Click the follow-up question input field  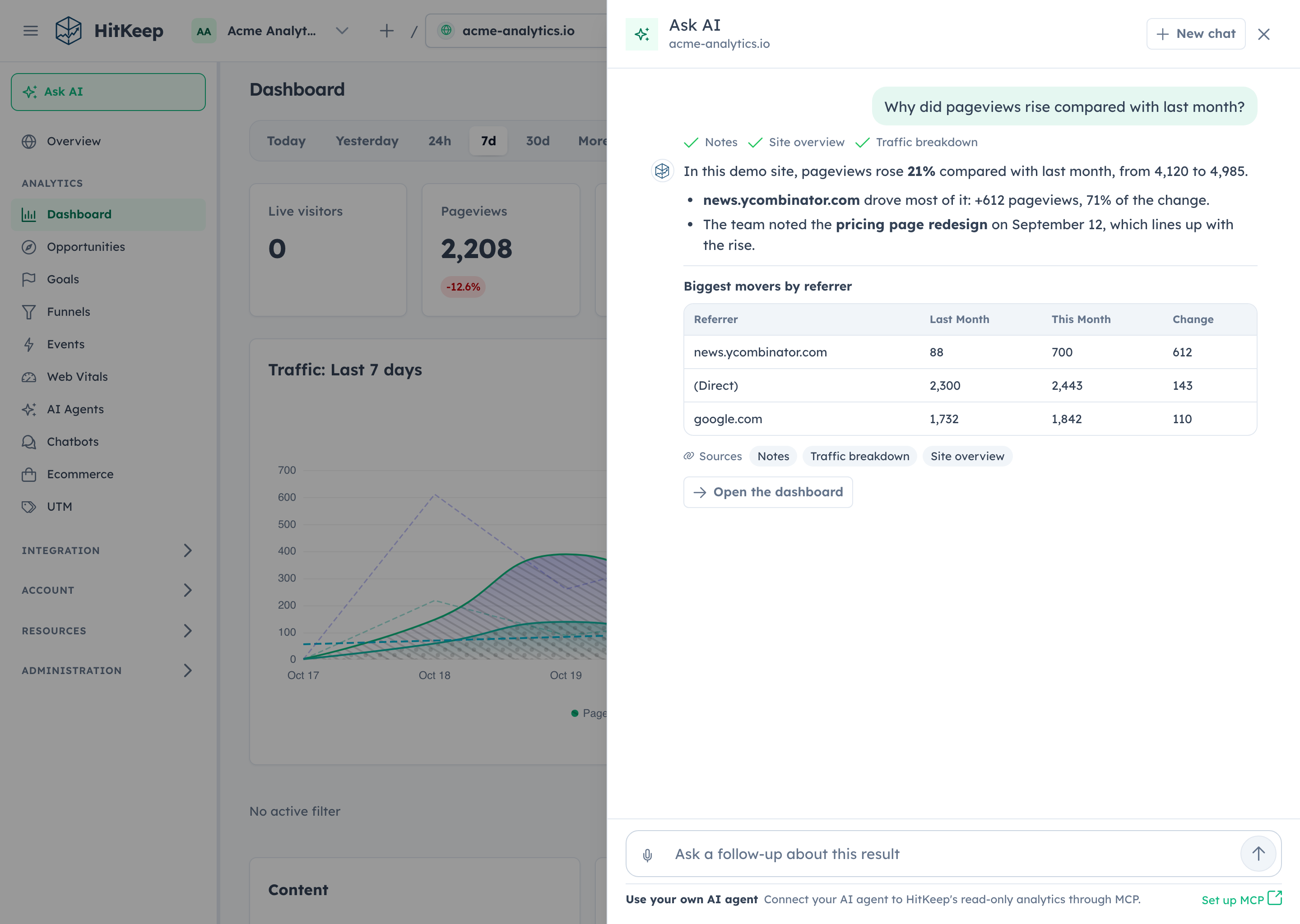click(x=953, y=854)
